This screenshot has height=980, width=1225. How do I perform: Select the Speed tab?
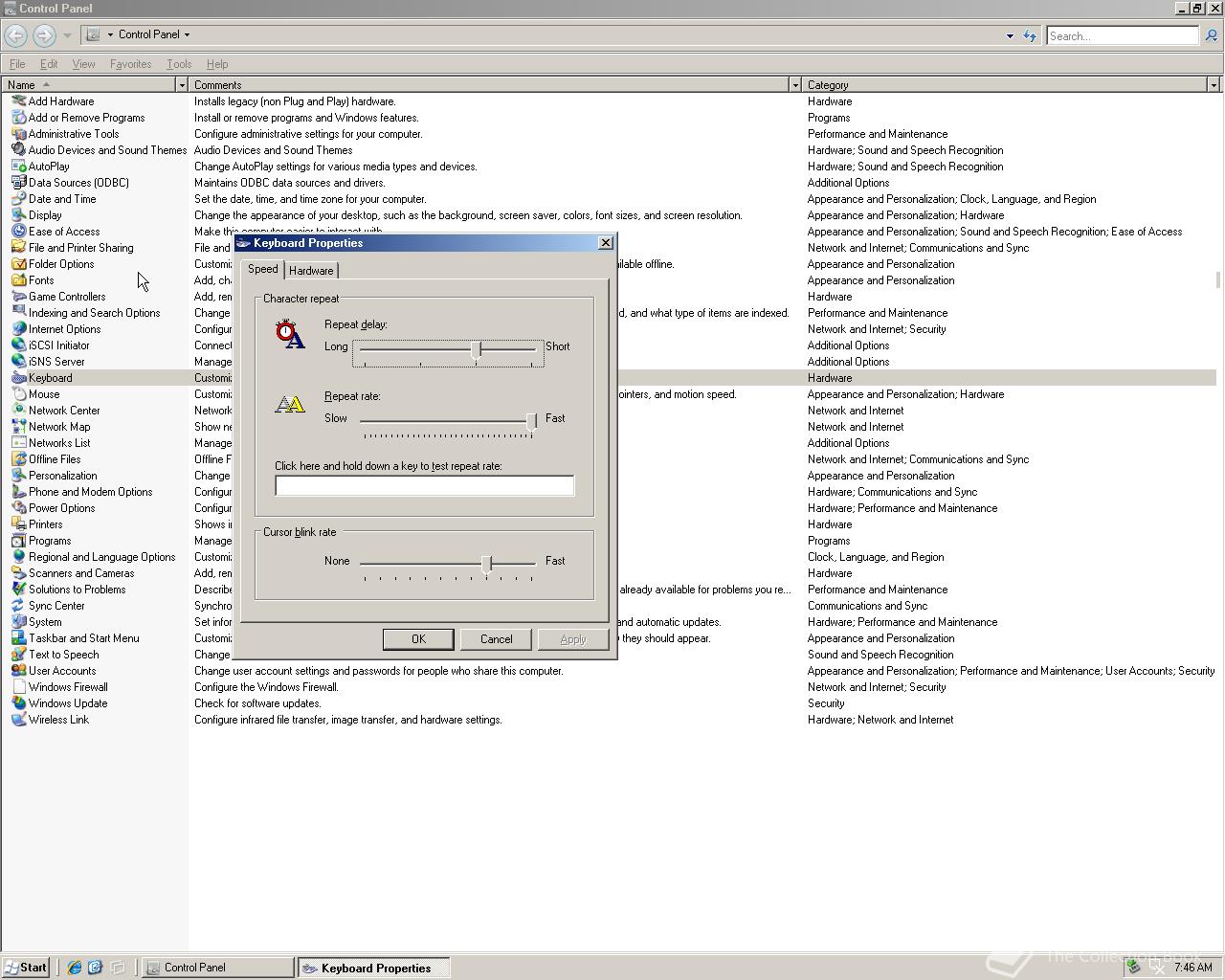tap(262, 269)
